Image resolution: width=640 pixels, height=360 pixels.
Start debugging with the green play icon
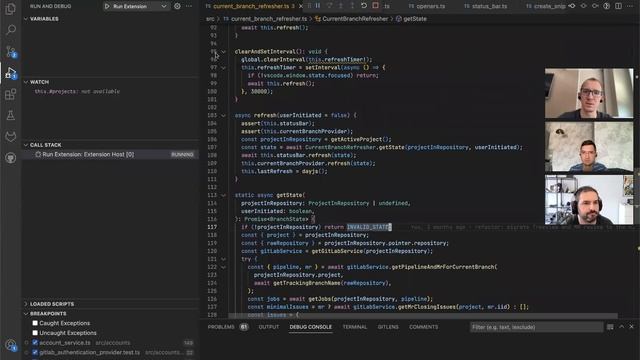pyautogui.click(x=107, y=6)
